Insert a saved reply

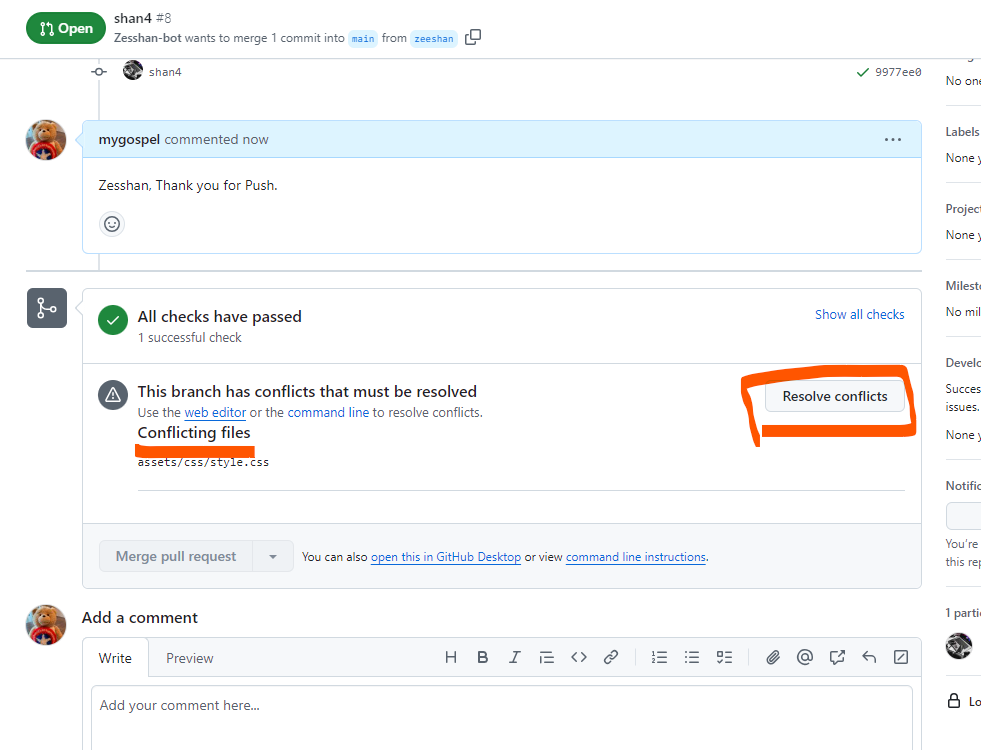(869, 657)
